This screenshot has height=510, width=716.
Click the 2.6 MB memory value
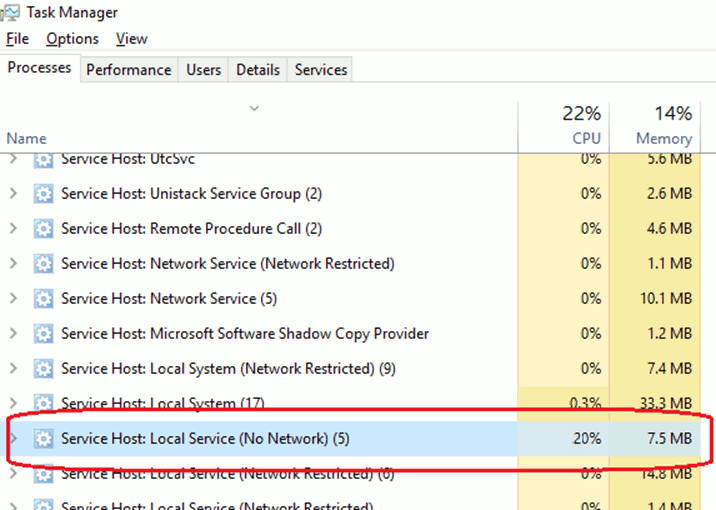(x=669, y=194)
